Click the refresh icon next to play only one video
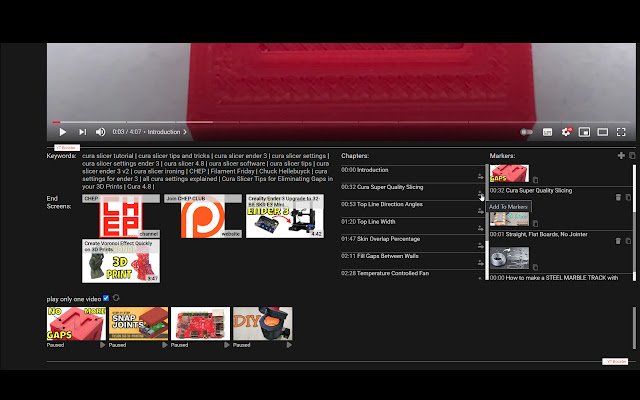This screenshot has height=400, width=640. pyautogui.click(x=116, y=298)
